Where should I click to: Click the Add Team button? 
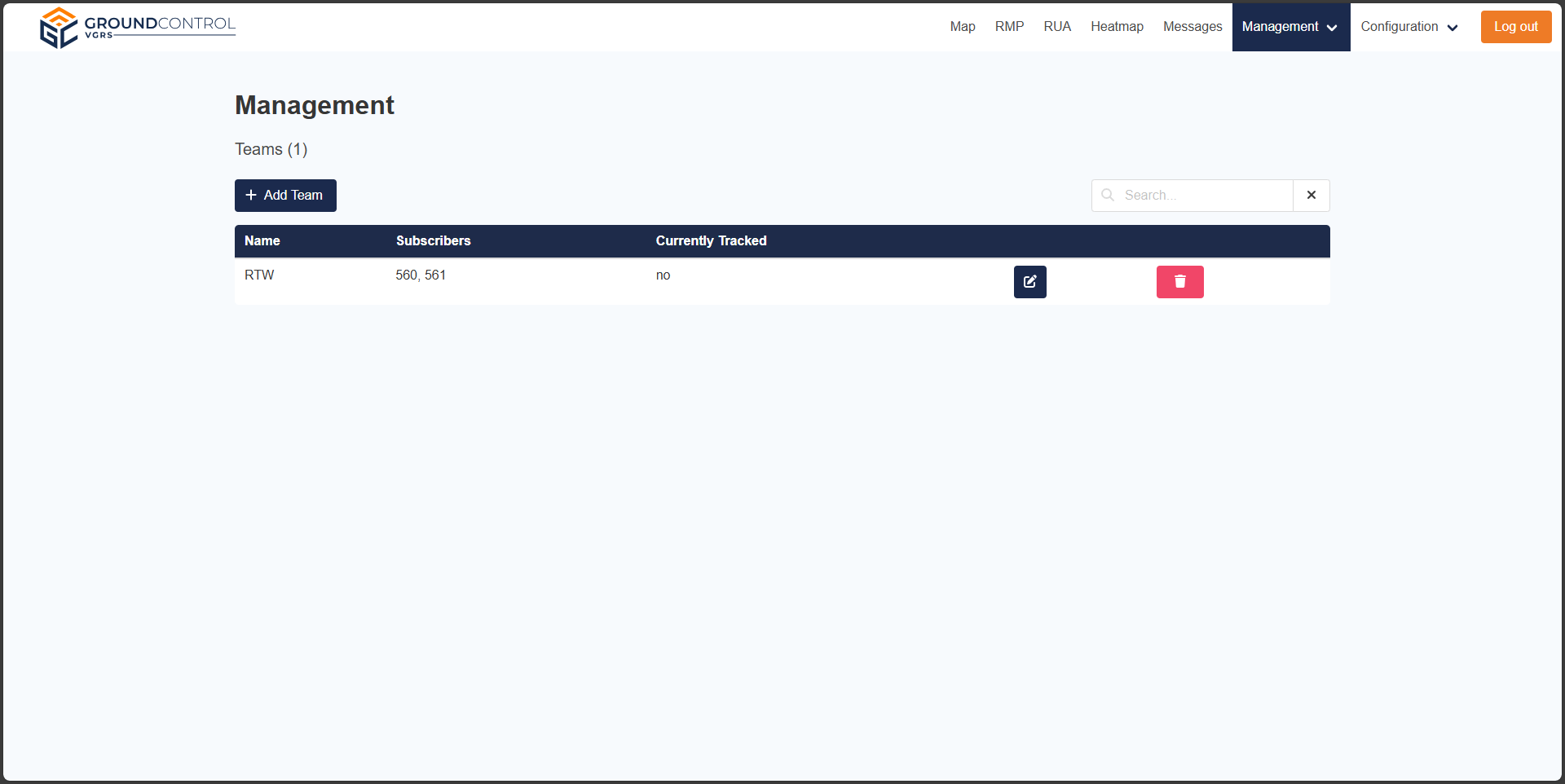(x=285, y=196)
